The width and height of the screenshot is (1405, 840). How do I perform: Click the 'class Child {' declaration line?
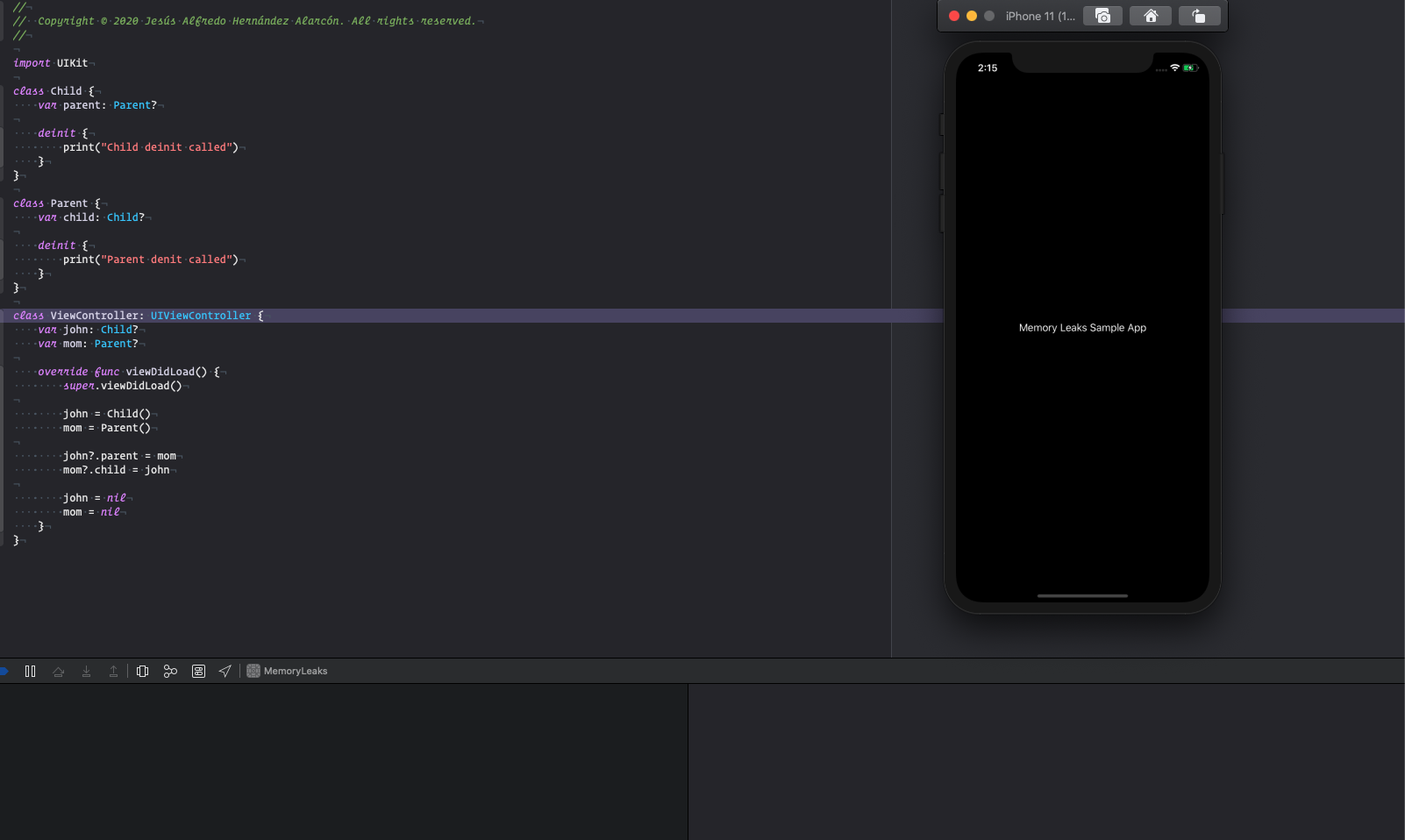[53, 91]
